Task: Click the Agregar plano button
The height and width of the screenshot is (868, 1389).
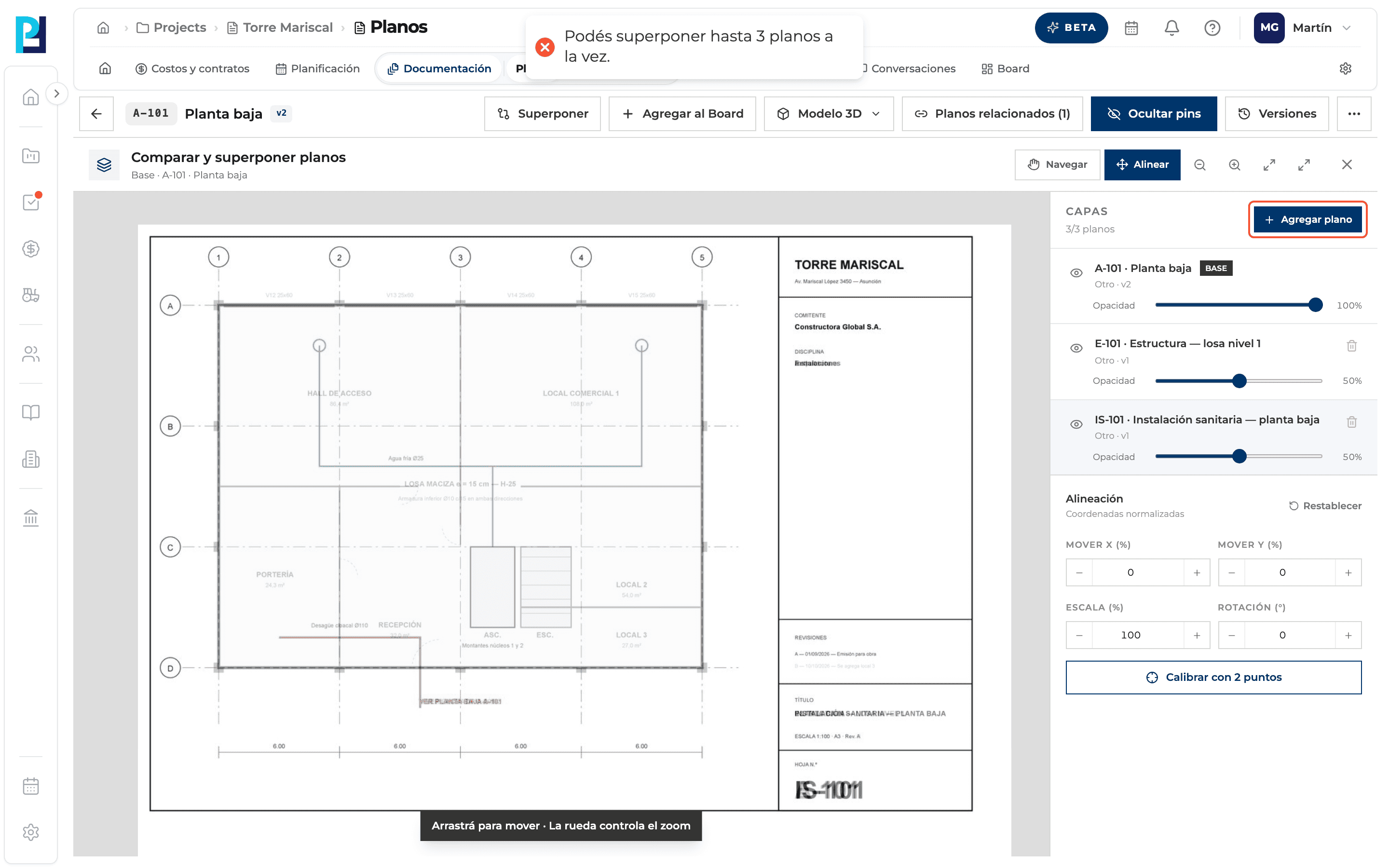Action: (1307, 219)
